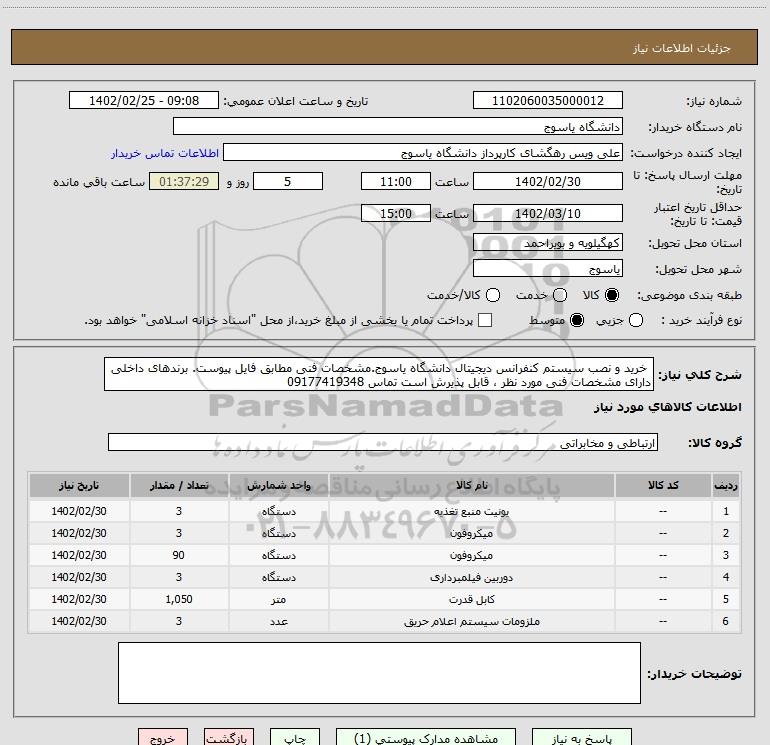
Task: Click the requester name field علی ویس رهگشای
Action: (423, 153)
